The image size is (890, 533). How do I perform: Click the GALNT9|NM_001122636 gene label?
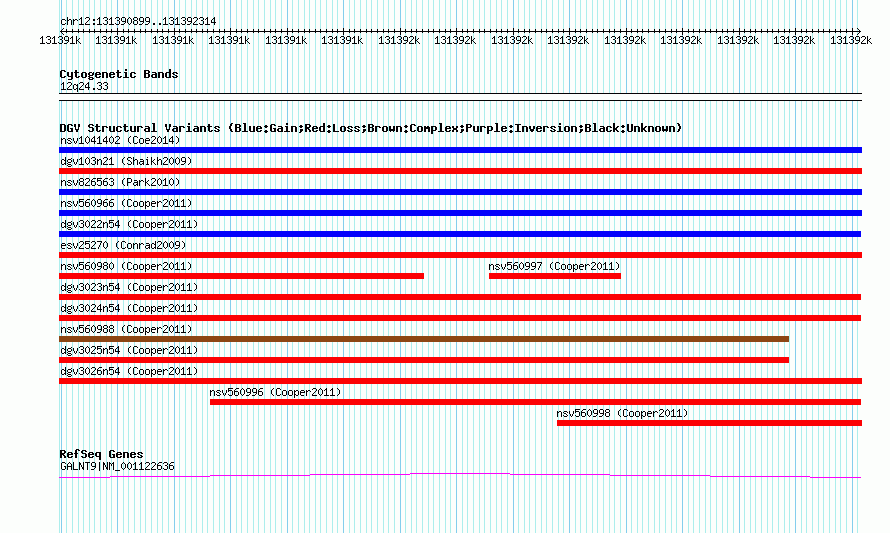(117, 467)
